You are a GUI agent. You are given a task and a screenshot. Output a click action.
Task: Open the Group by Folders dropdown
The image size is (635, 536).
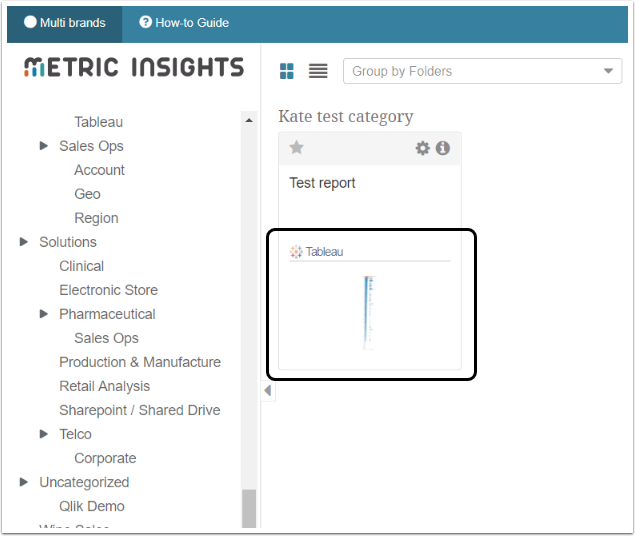(482, 71)
